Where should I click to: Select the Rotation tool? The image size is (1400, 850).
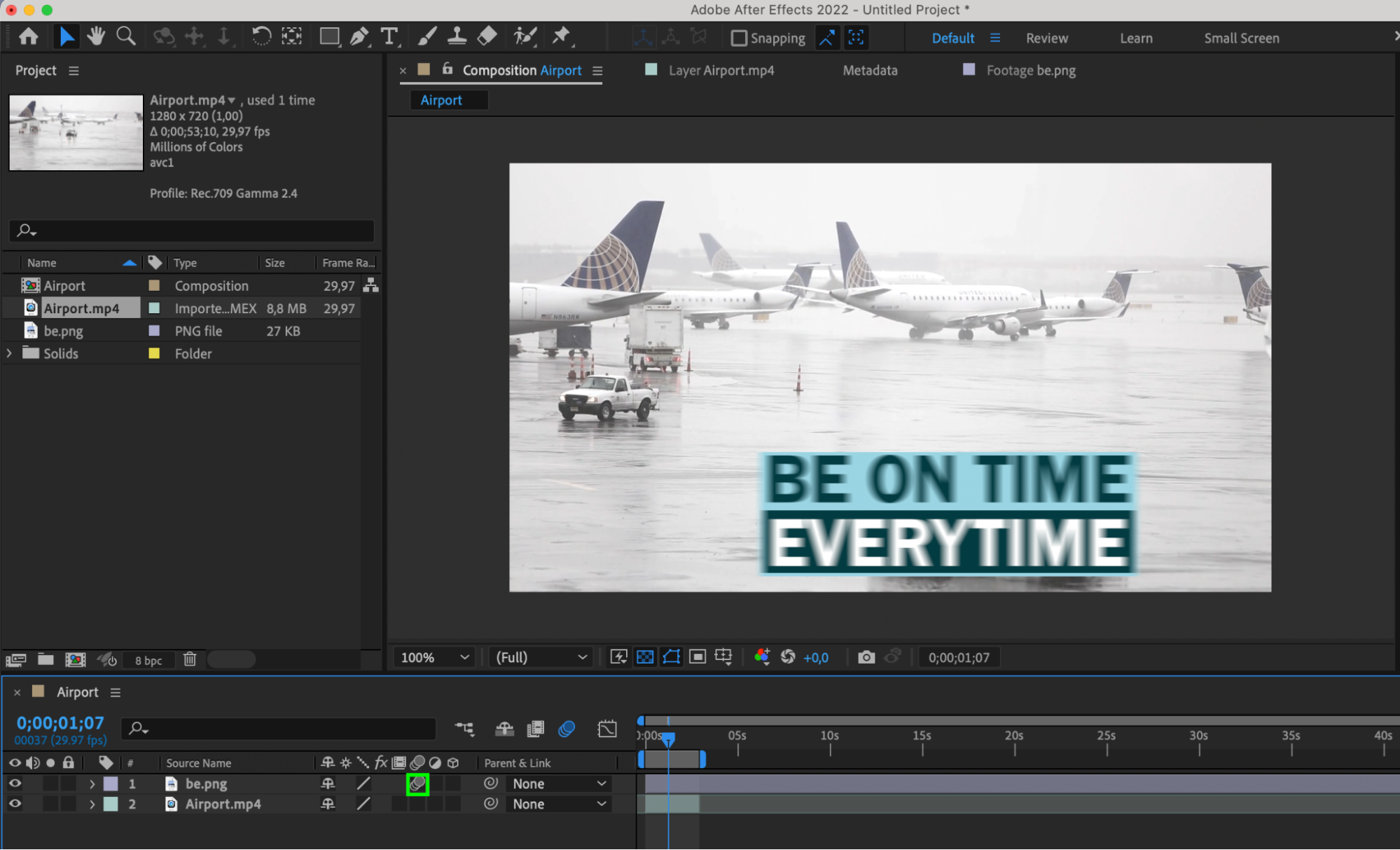(261, 36)
